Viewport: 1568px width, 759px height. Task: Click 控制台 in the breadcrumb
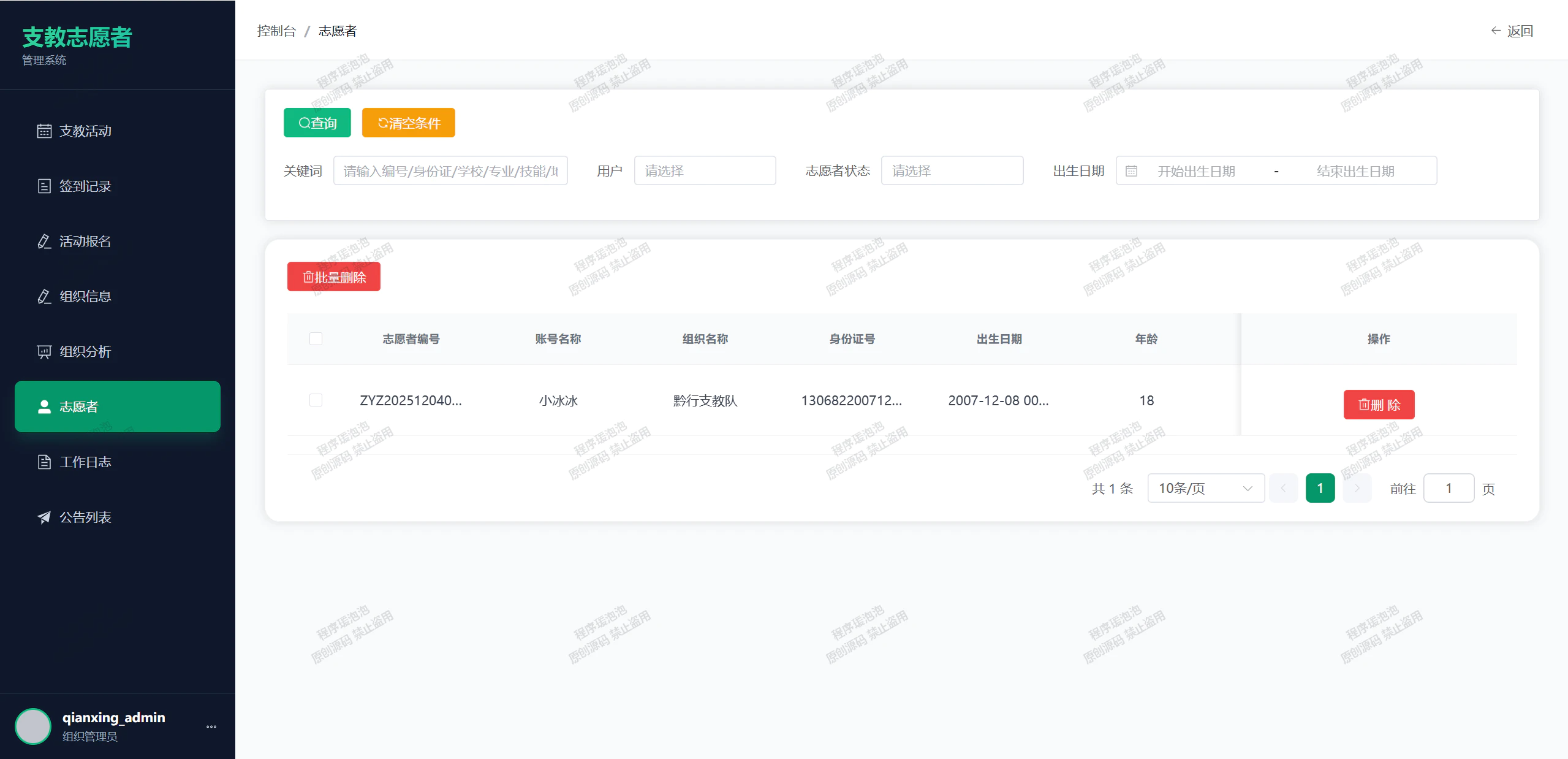pyautogui.click(x=276, y=31)
